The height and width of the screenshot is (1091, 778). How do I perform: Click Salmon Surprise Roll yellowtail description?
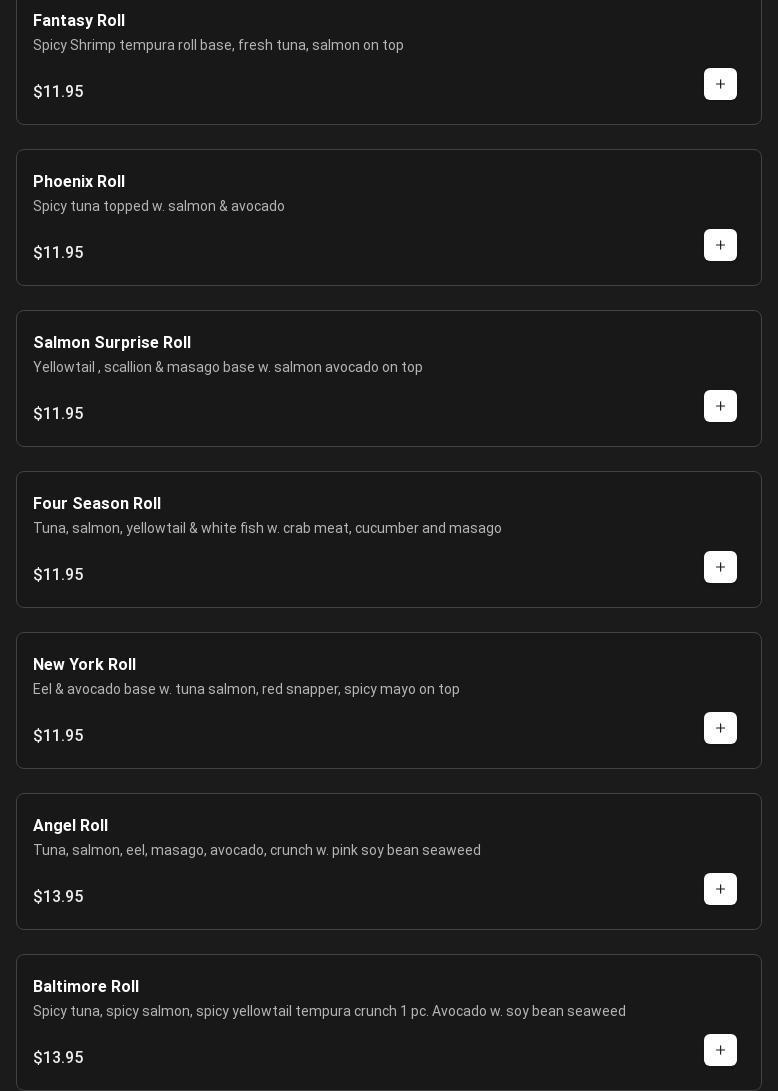click(x=228, y=367)
